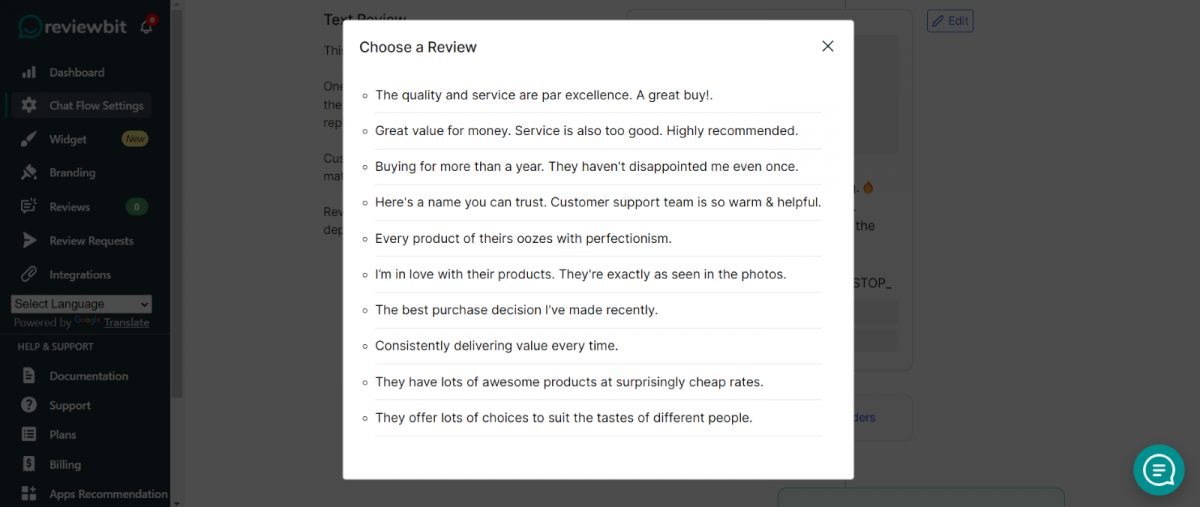Viewport: 1200px width, 507px height.
Task: Click the notification bell icon
Action: pyautogui.click(x=146, y=27)
